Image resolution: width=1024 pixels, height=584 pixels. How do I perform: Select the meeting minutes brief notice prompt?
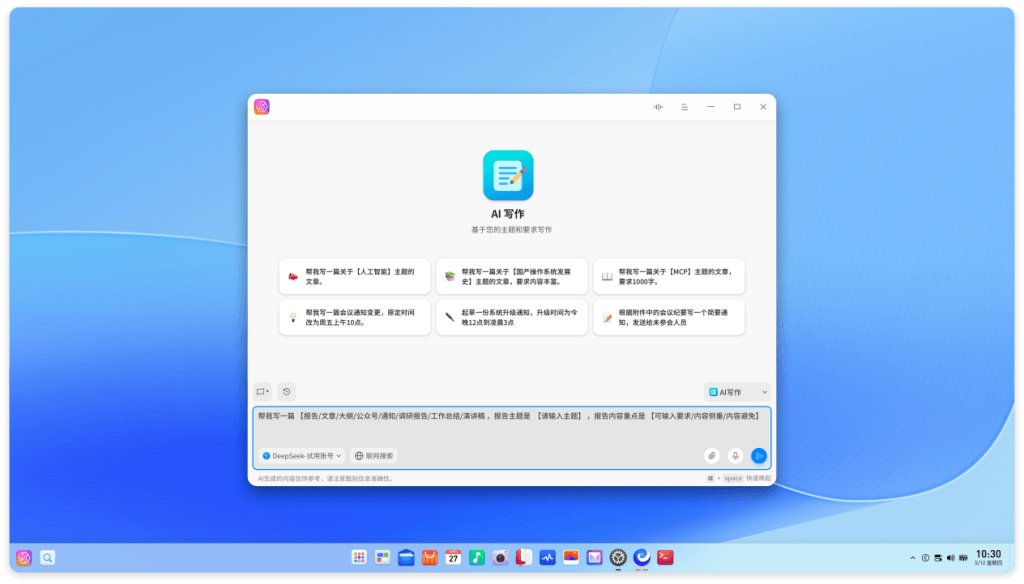669,317
